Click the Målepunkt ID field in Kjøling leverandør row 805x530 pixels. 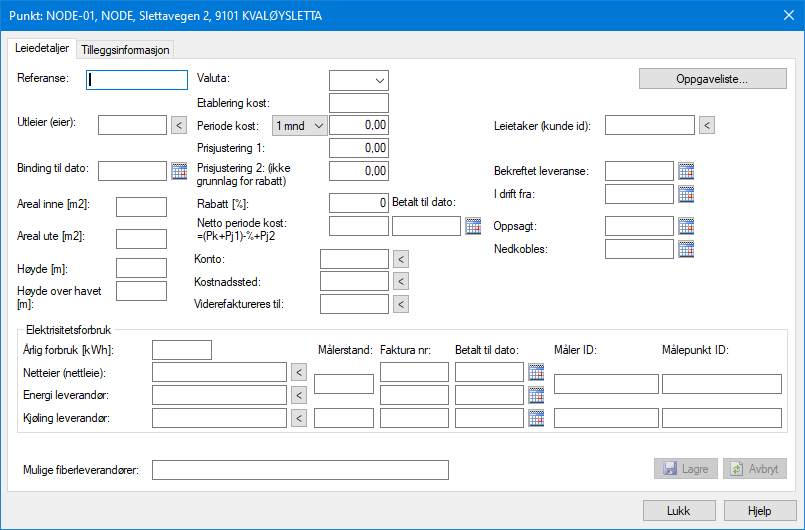point(722,418)
